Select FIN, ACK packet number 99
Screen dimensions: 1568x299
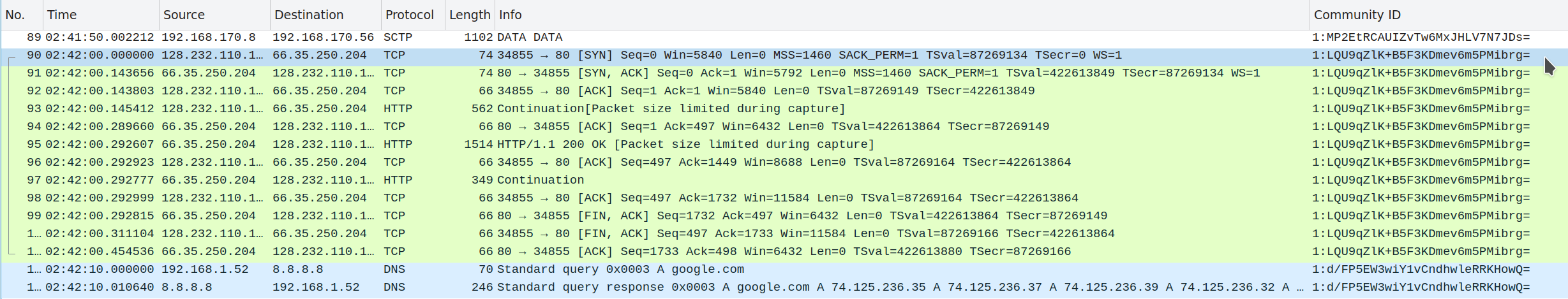(x=784, y=216)
